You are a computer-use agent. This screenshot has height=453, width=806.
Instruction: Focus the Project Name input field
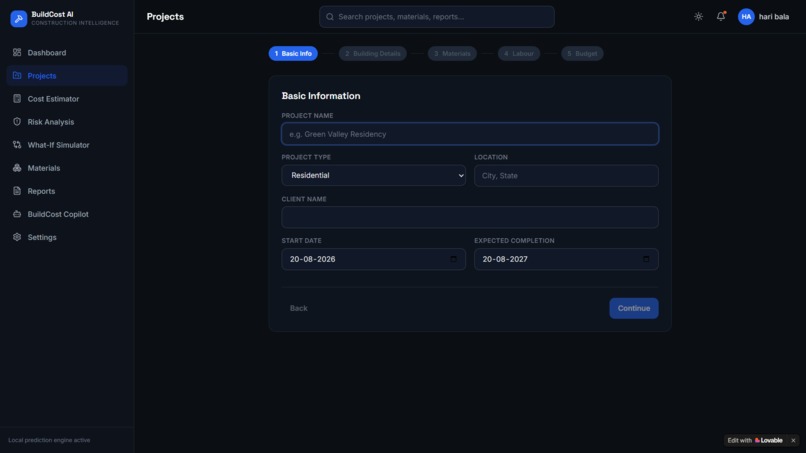tap(470, 134)
